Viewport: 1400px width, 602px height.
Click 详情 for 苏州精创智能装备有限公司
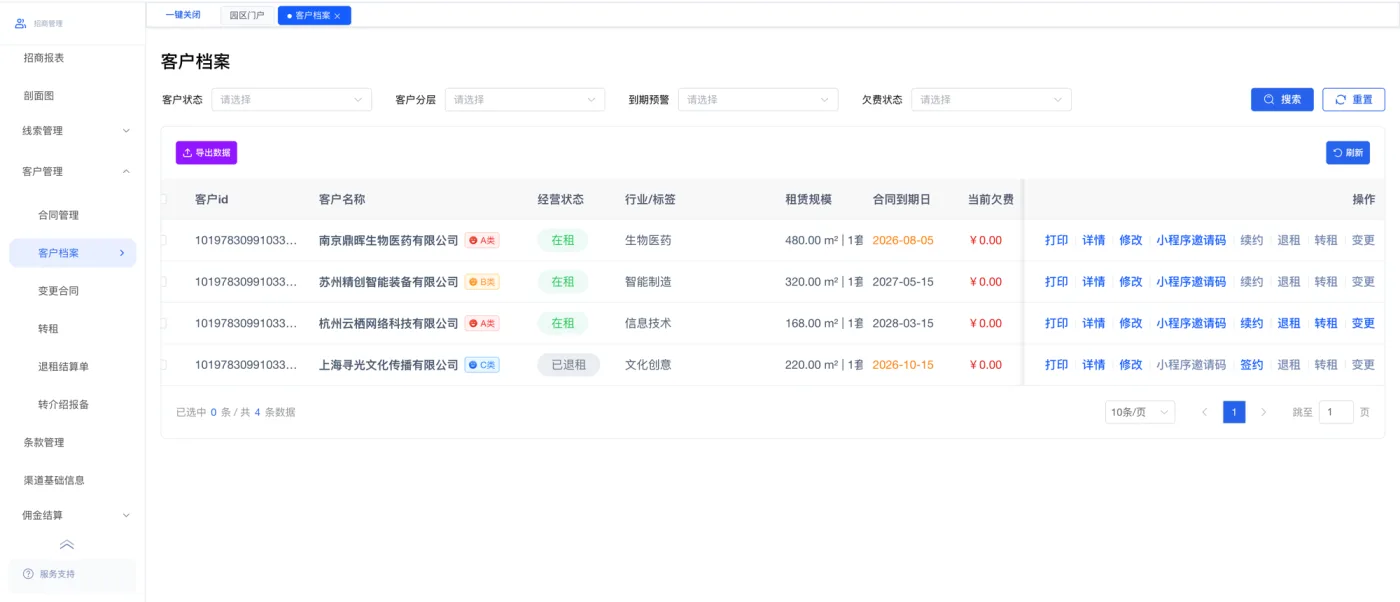(x=1094, y=282)
